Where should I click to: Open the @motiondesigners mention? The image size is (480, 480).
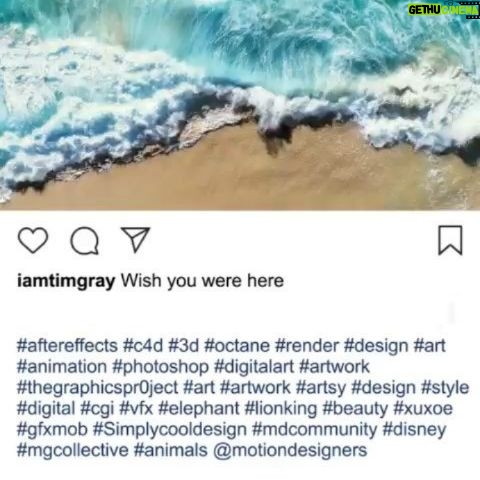click(290, 451)
